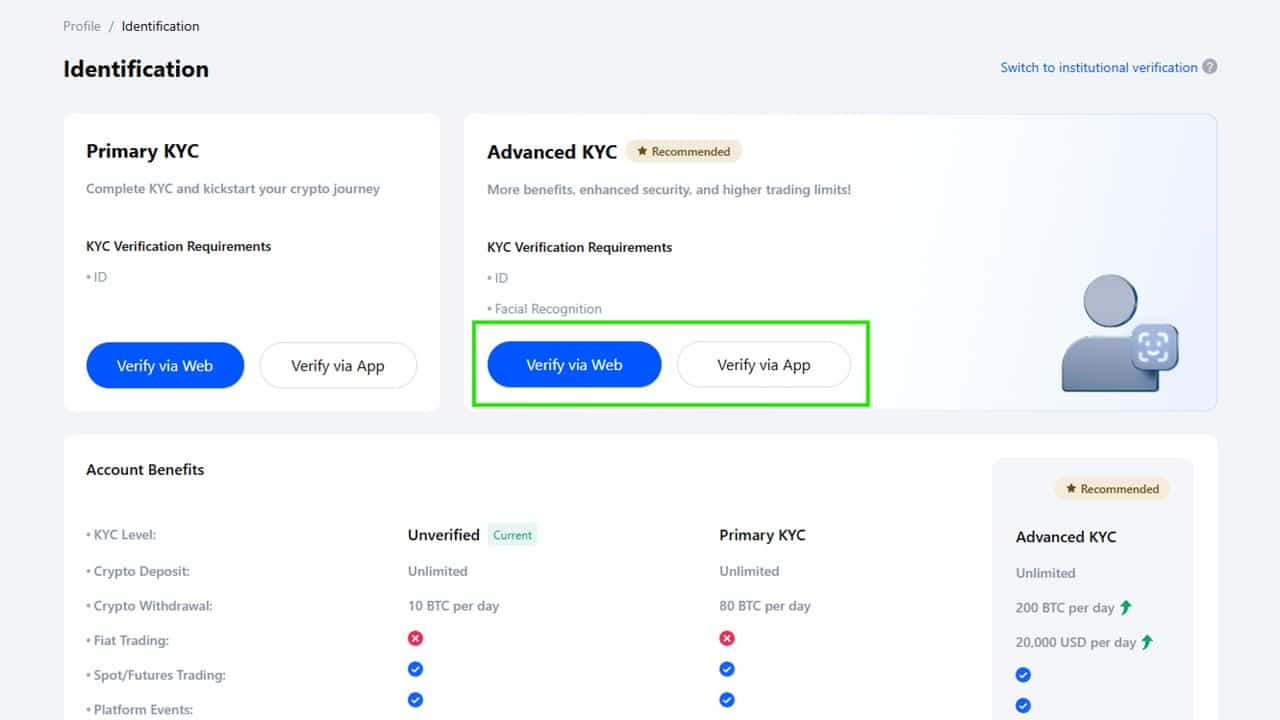Image resolution: width=1280 pixels, height=720 pixels.
Task: Click Verify via App under Primary KYC
Action: point(338,365)
